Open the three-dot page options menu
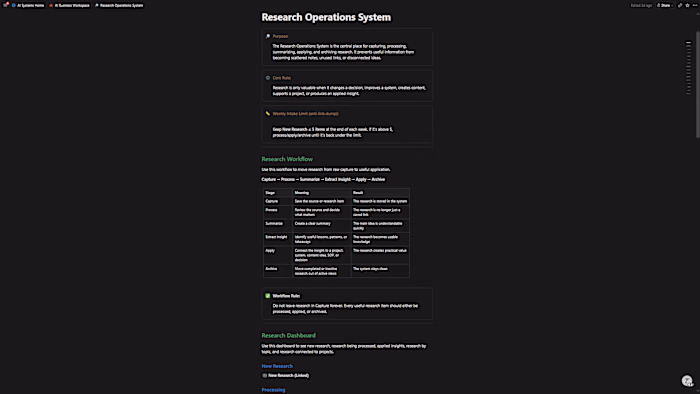 point(695,5)
